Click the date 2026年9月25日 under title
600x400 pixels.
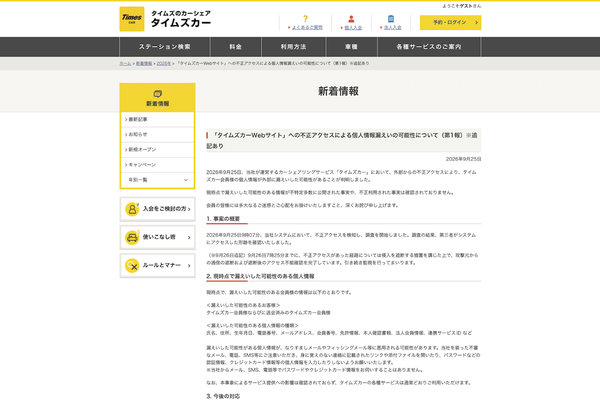[463, 159]
